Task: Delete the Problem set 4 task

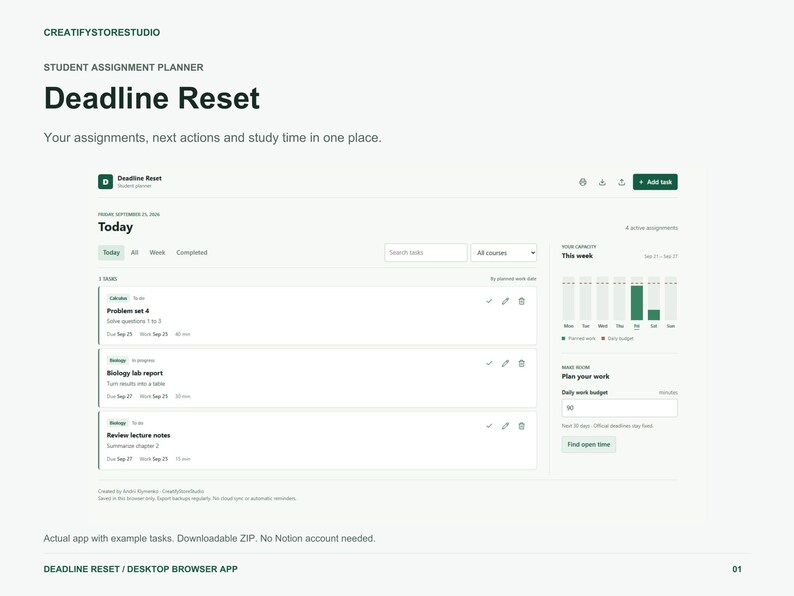Action: (522, 301)
